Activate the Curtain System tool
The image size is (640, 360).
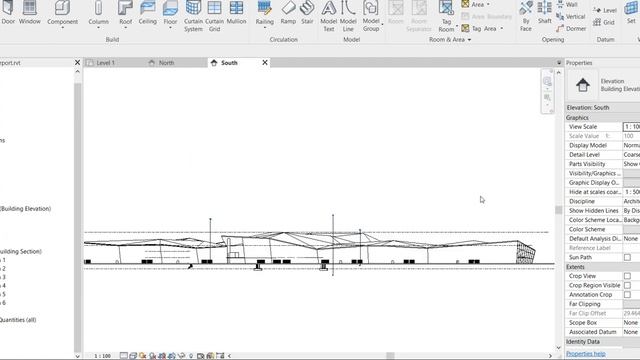pos(193,16)
